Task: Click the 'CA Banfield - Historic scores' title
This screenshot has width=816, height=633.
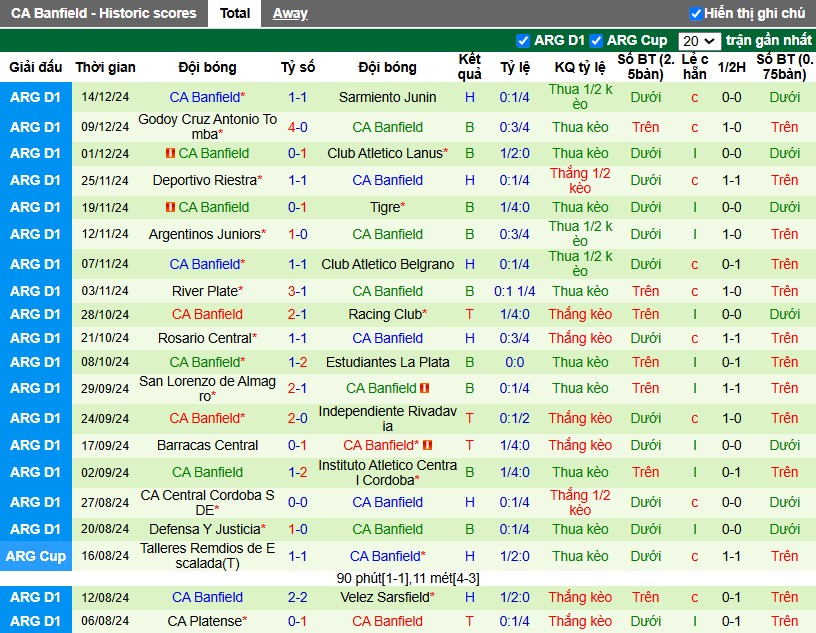Action: click(x=104, y=14)
